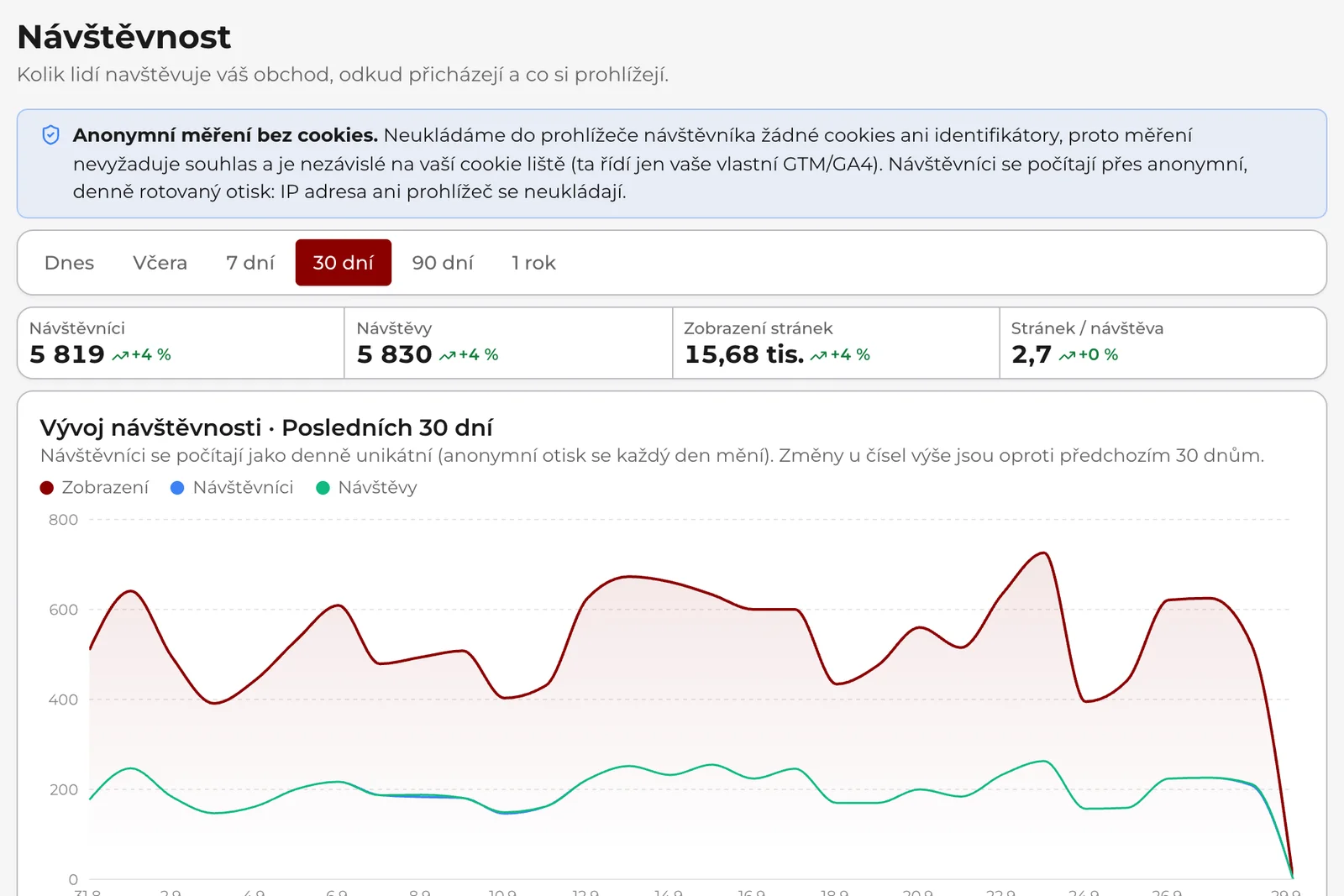The image size is (1344, 896).
Task: Click the value 15,68 tis.
Action: pyautogui.click(x=744, y=354)
